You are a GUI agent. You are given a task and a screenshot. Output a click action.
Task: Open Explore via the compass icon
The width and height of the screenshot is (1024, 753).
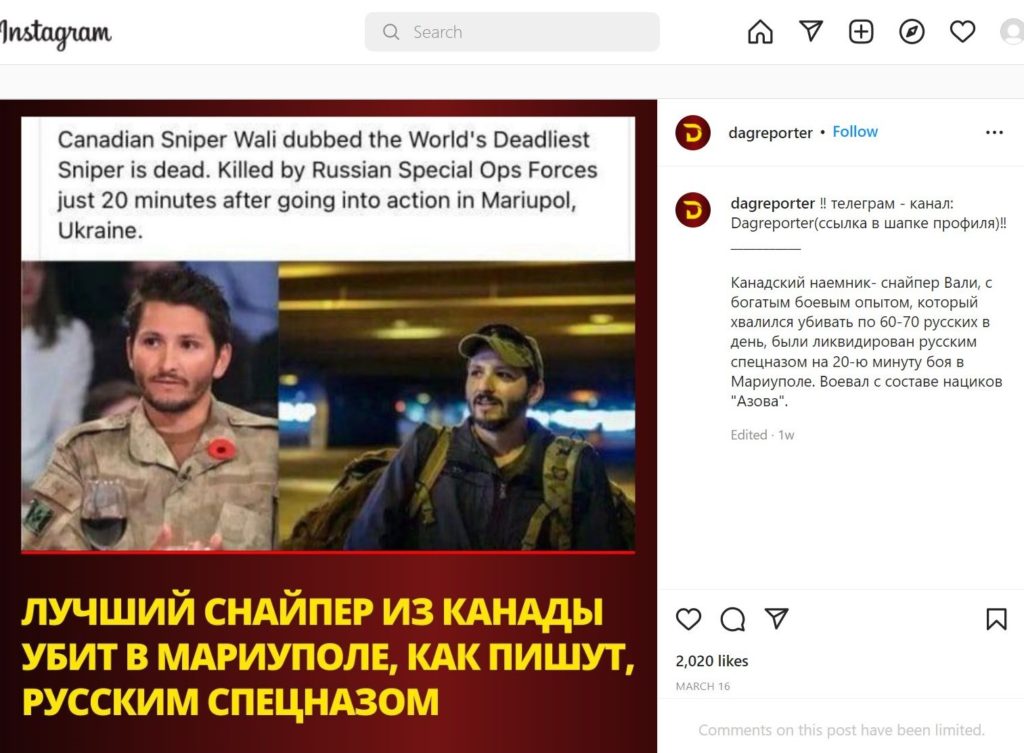tap(911, 31)
